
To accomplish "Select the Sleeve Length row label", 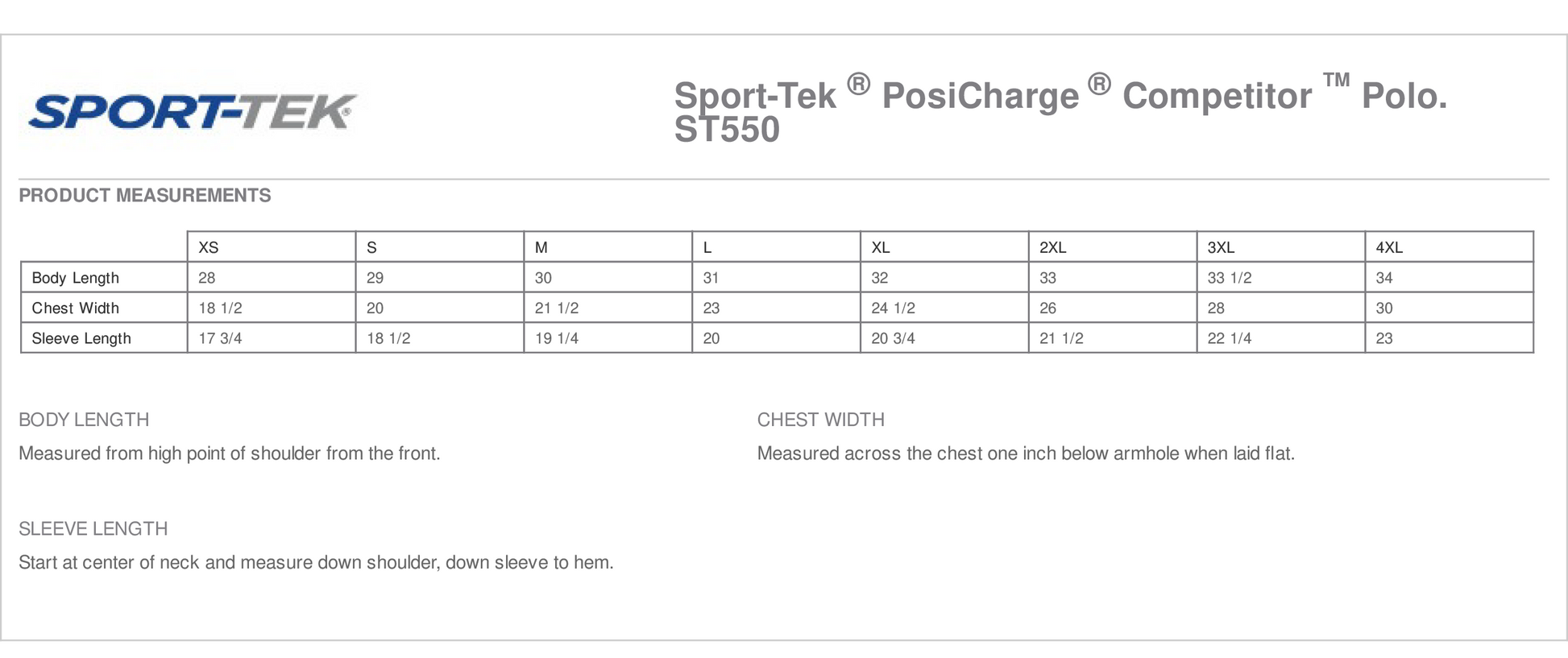I will coord(81,338).
